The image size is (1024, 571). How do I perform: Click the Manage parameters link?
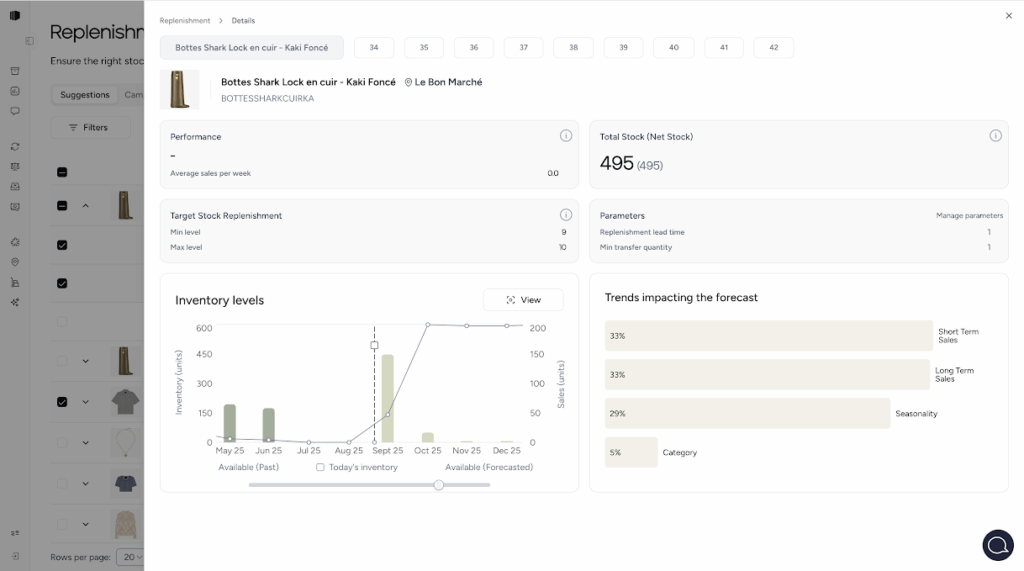[x=969, y=216]
